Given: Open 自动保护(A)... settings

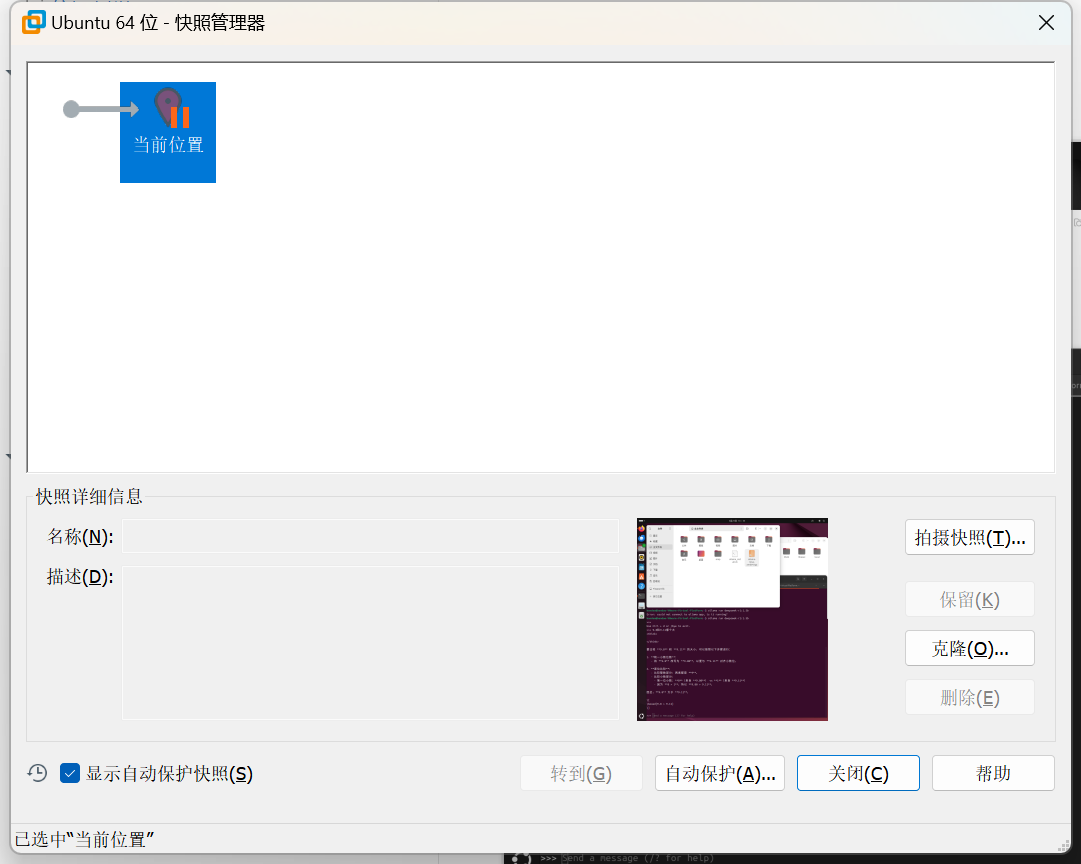Looking at the screenshot, I should coord(720,773).
